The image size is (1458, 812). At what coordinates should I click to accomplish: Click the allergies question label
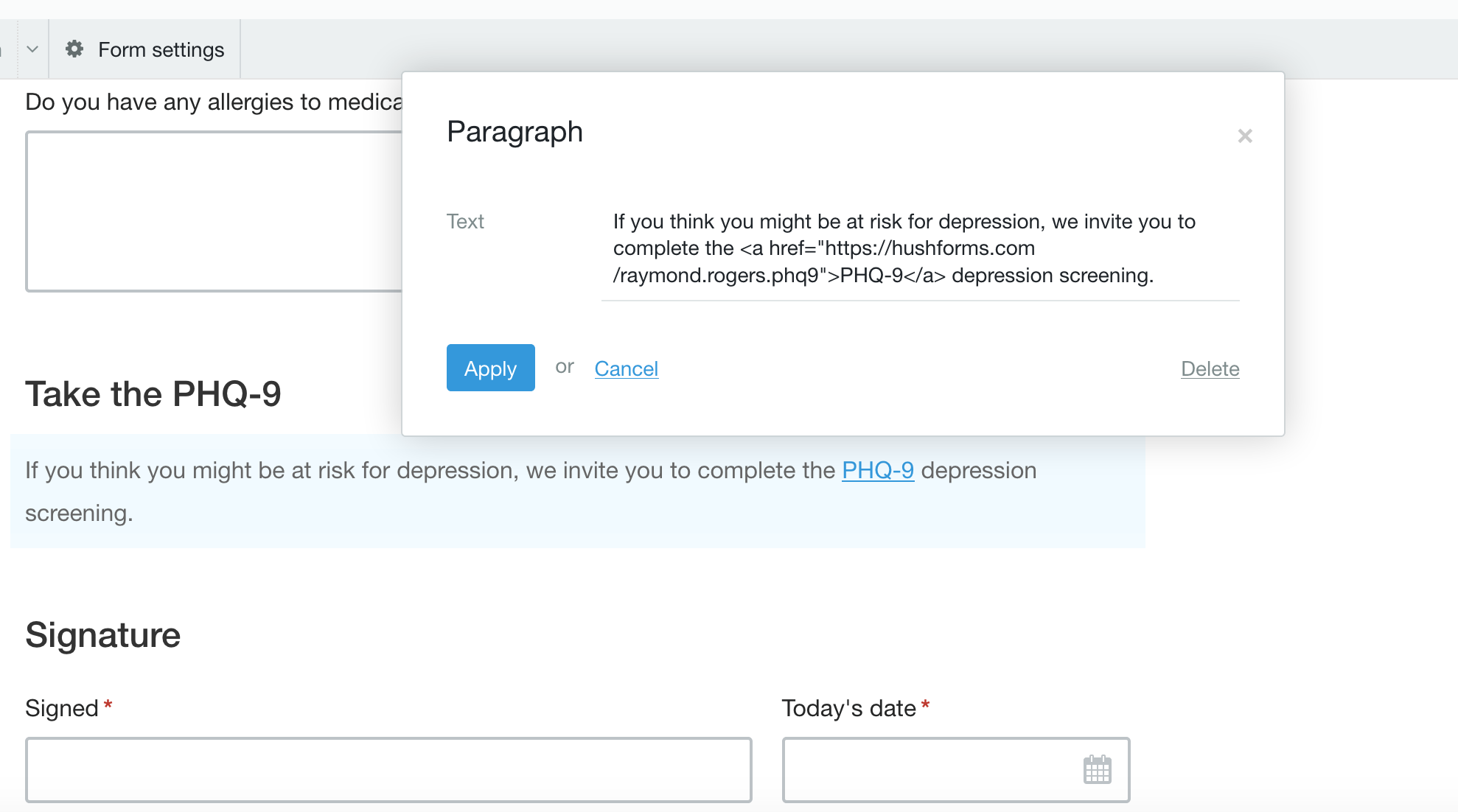point(214,102)
